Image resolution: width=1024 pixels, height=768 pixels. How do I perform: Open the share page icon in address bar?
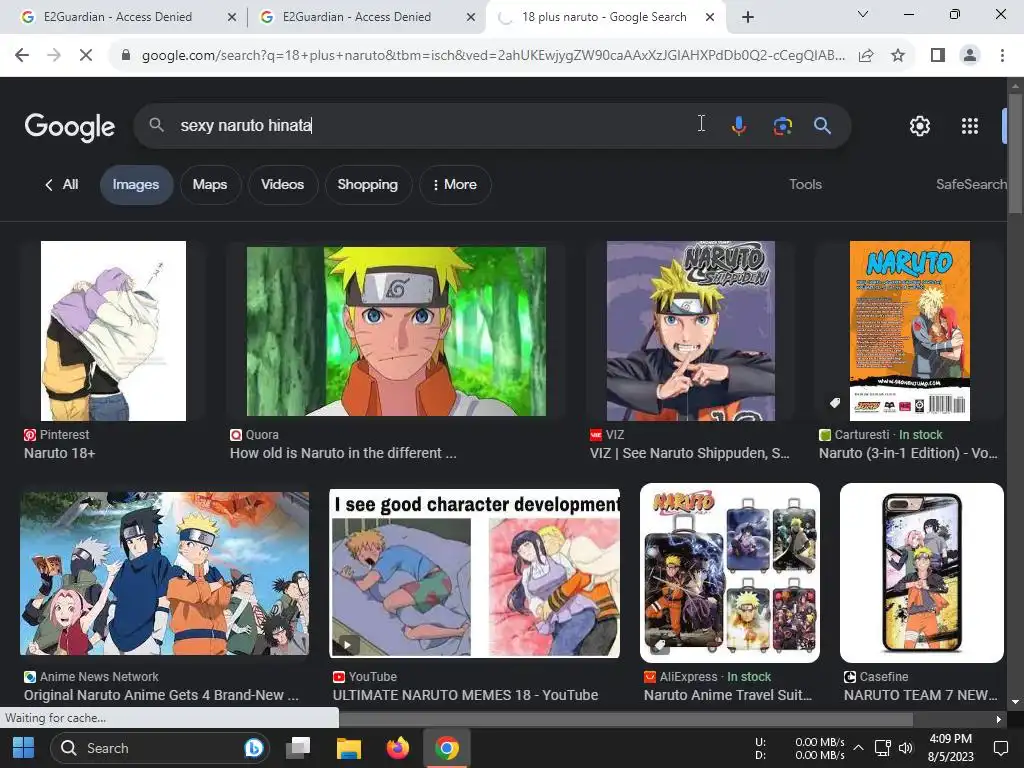click(866, 56)
